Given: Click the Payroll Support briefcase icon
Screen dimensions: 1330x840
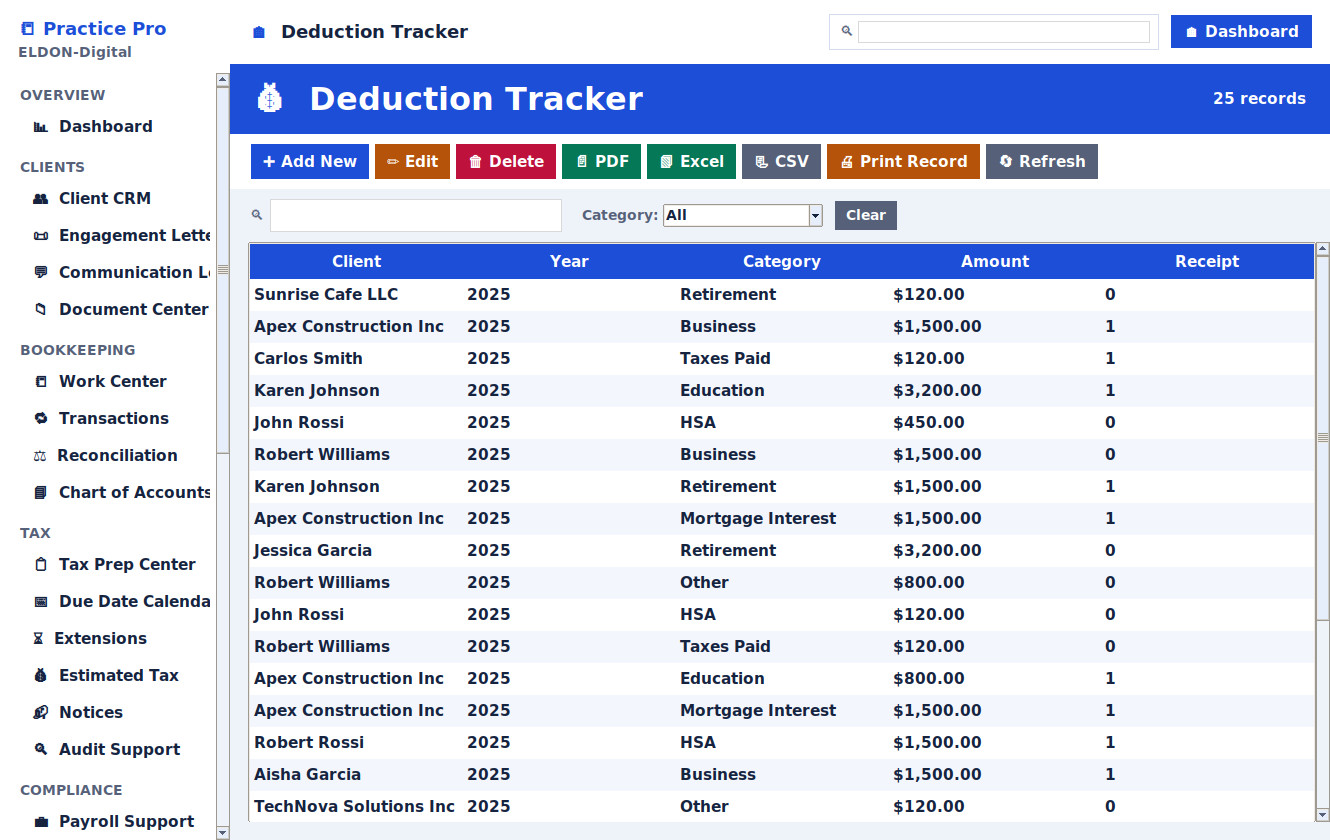Looking at the screenshot, I should click(41, 822).
